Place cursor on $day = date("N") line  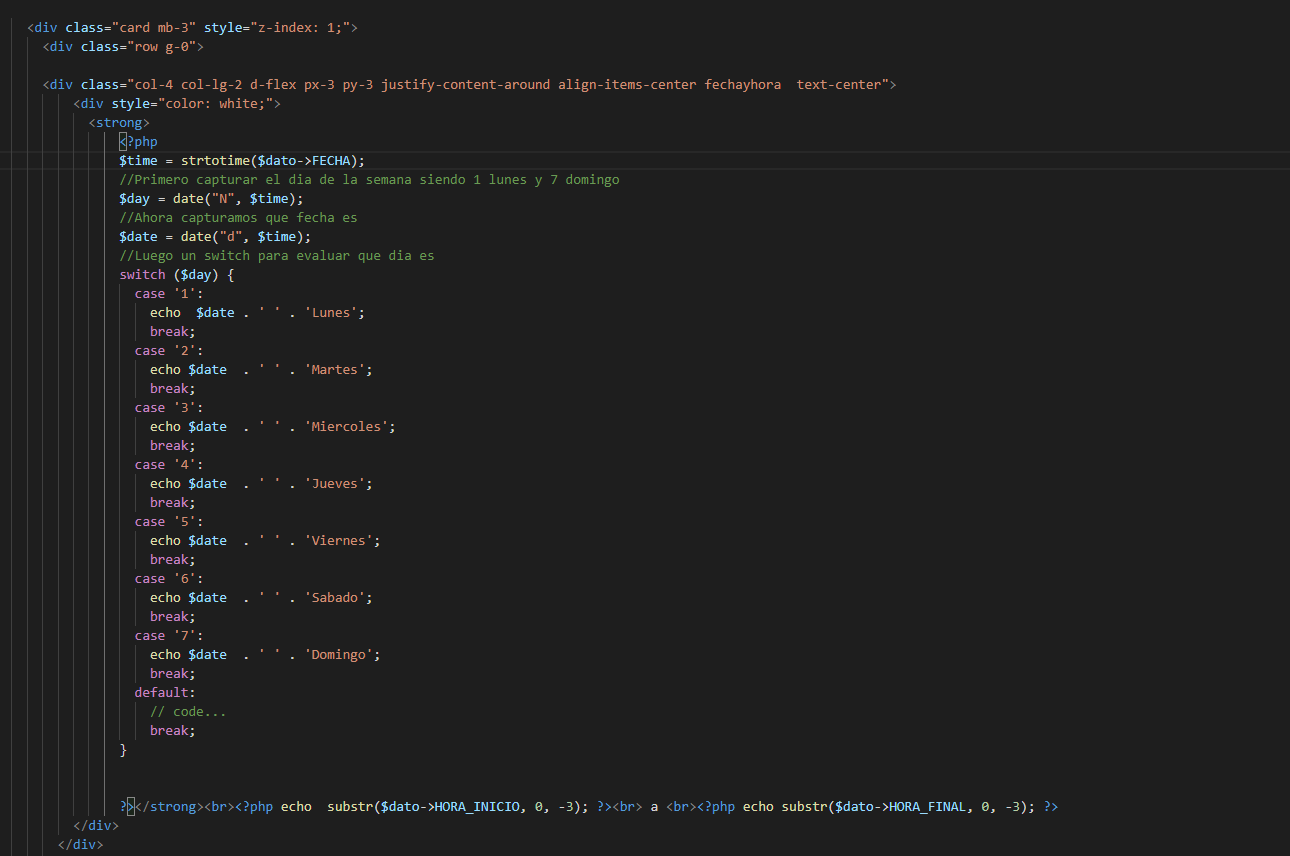pyautogui.click(x=212, y=198)
